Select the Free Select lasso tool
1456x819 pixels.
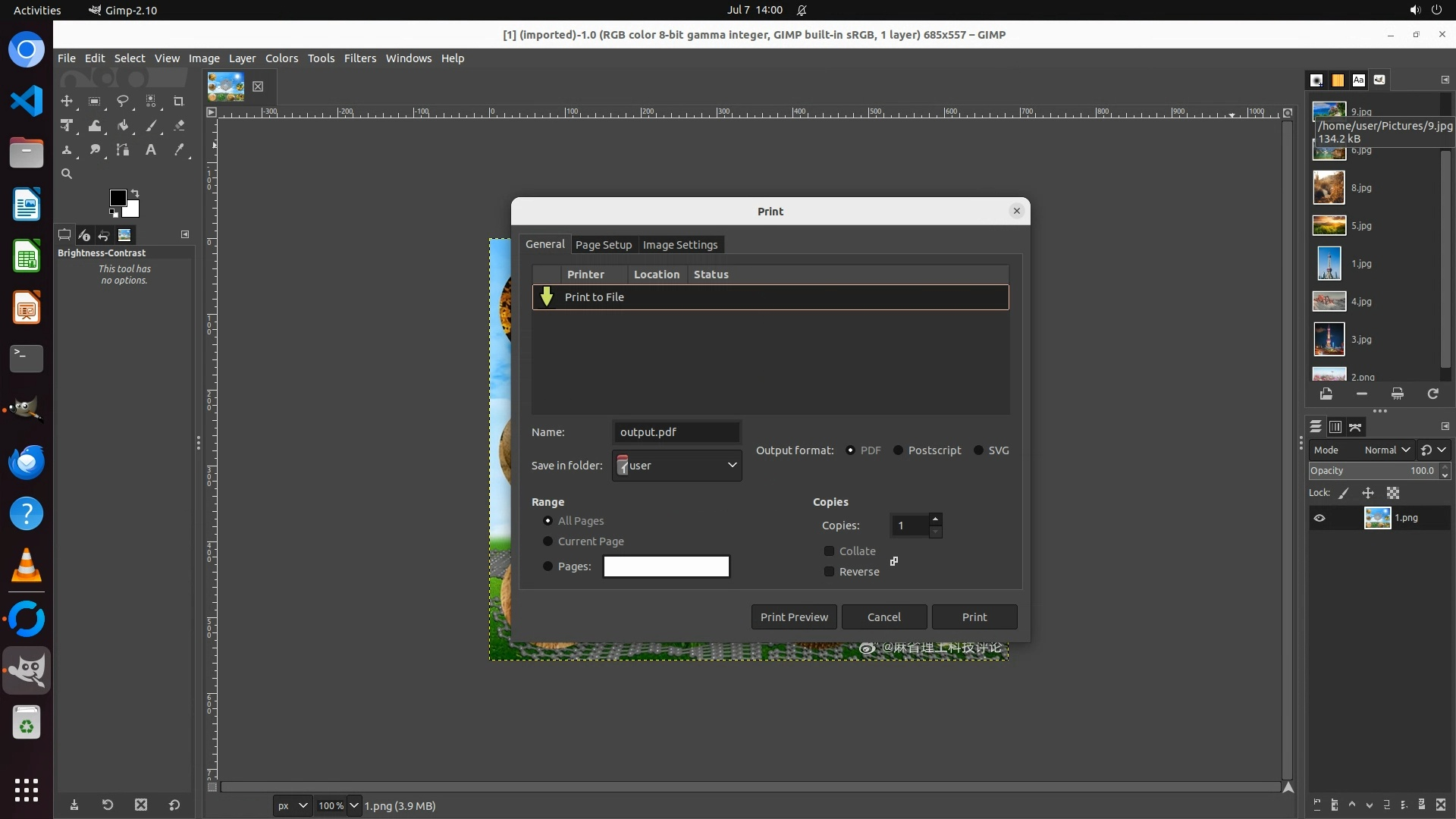[122, 101]
